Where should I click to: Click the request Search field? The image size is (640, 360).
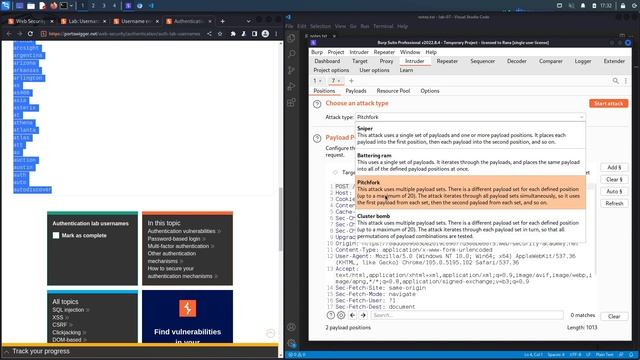(467, 315)
